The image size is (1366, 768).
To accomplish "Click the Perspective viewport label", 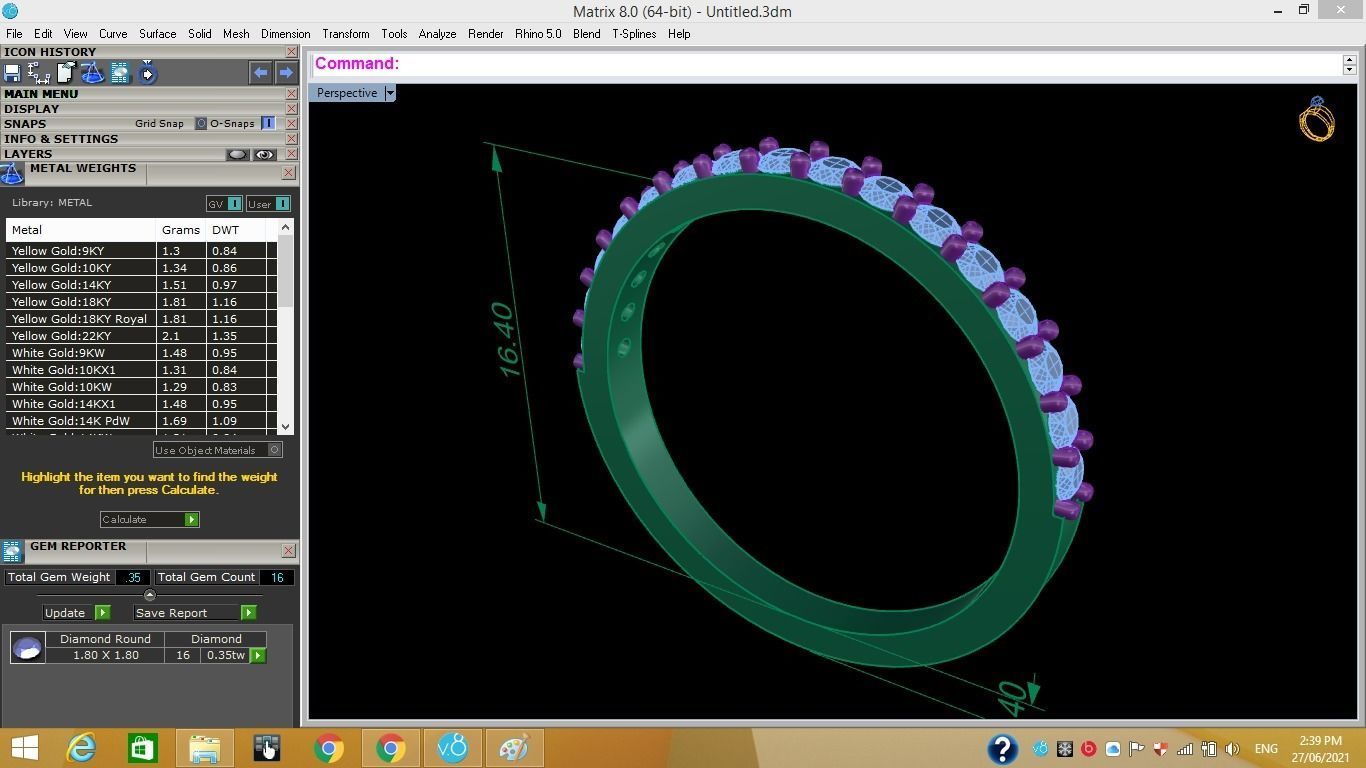I will [347, 93].
